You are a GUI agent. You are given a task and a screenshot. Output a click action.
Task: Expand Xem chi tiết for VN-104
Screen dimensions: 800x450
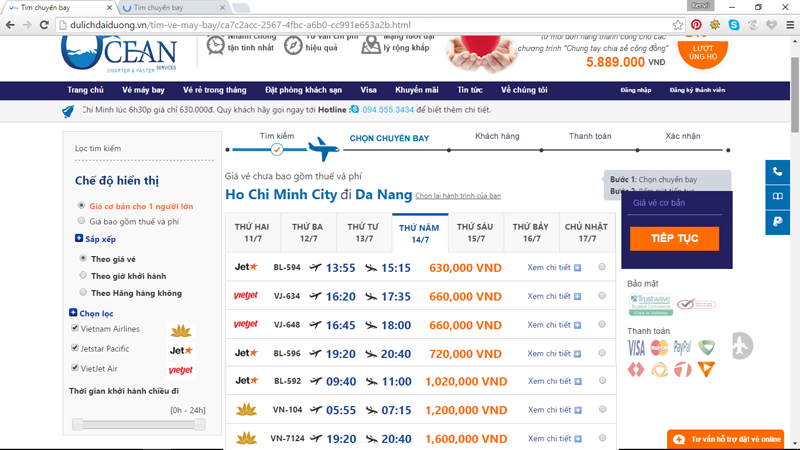(x=555, y=410)
